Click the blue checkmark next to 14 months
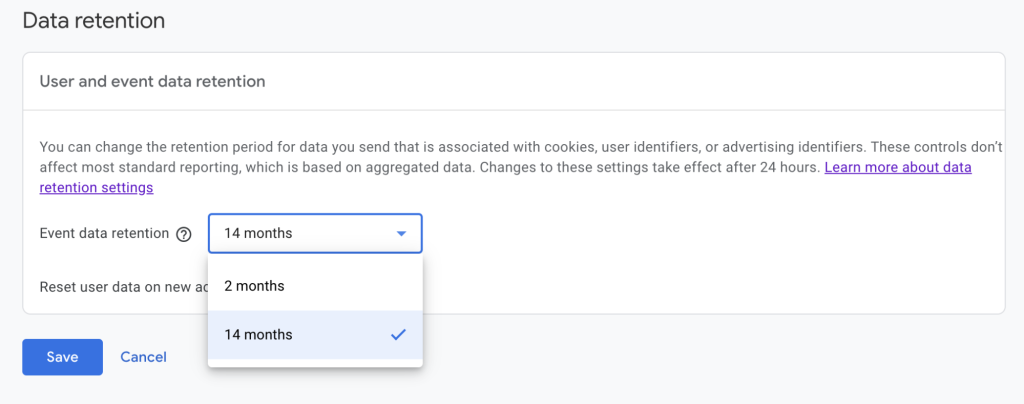 point(398,335)
